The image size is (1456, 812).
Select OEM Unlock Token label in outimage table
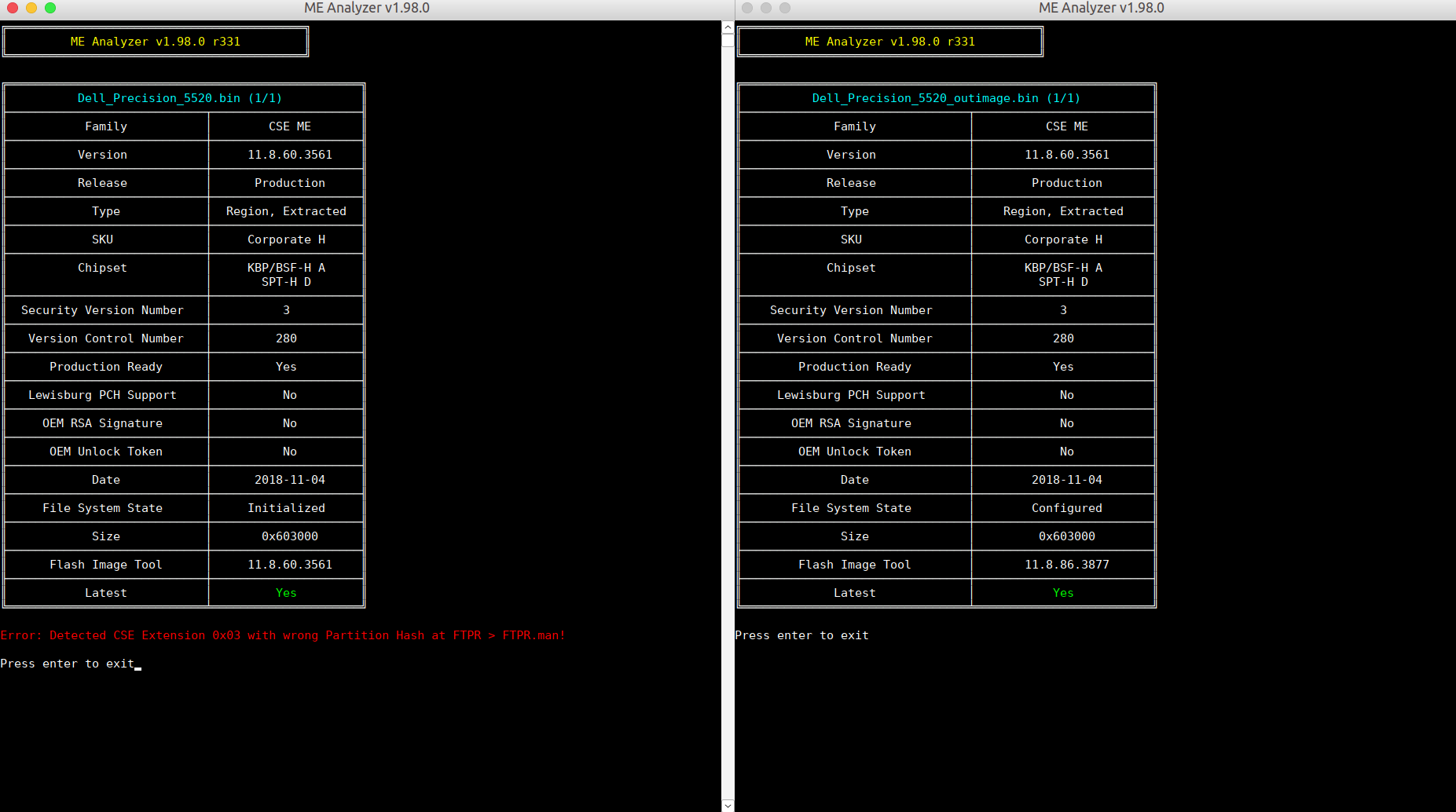[x=855, y=452]
